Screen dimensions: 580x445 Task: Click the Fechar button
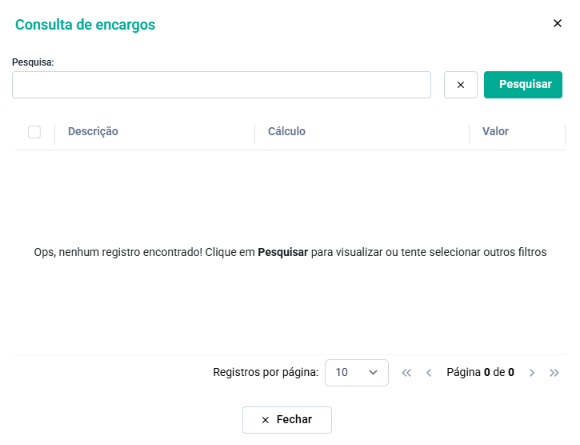pos(287,420)
